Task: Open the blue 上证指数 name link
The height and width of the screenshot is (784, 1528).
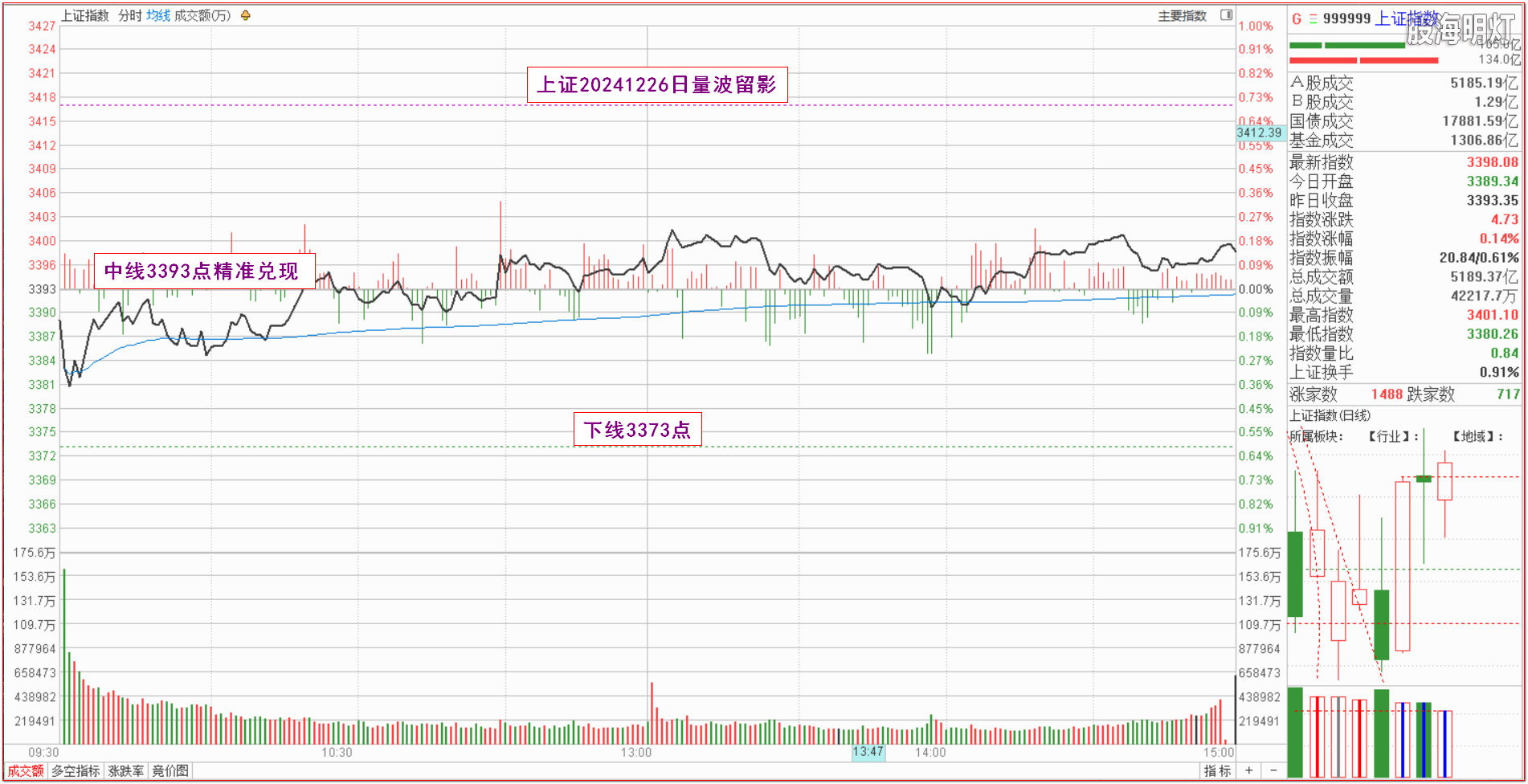Action: coord(1406,18)
